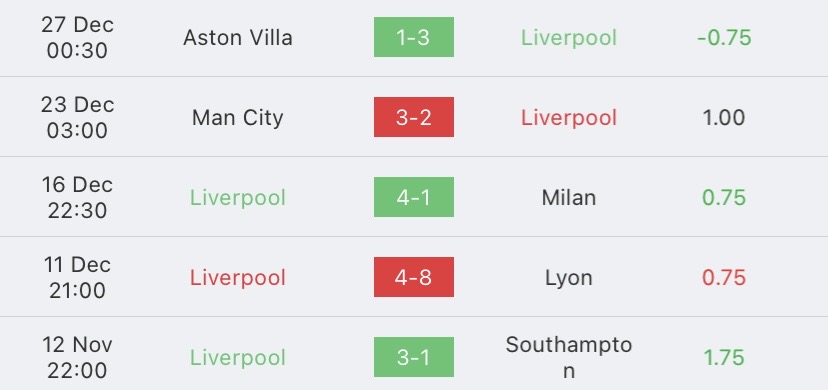Open the 1-3 Aston Villa score badge
The image size is (828, 390).
(413, 37)
